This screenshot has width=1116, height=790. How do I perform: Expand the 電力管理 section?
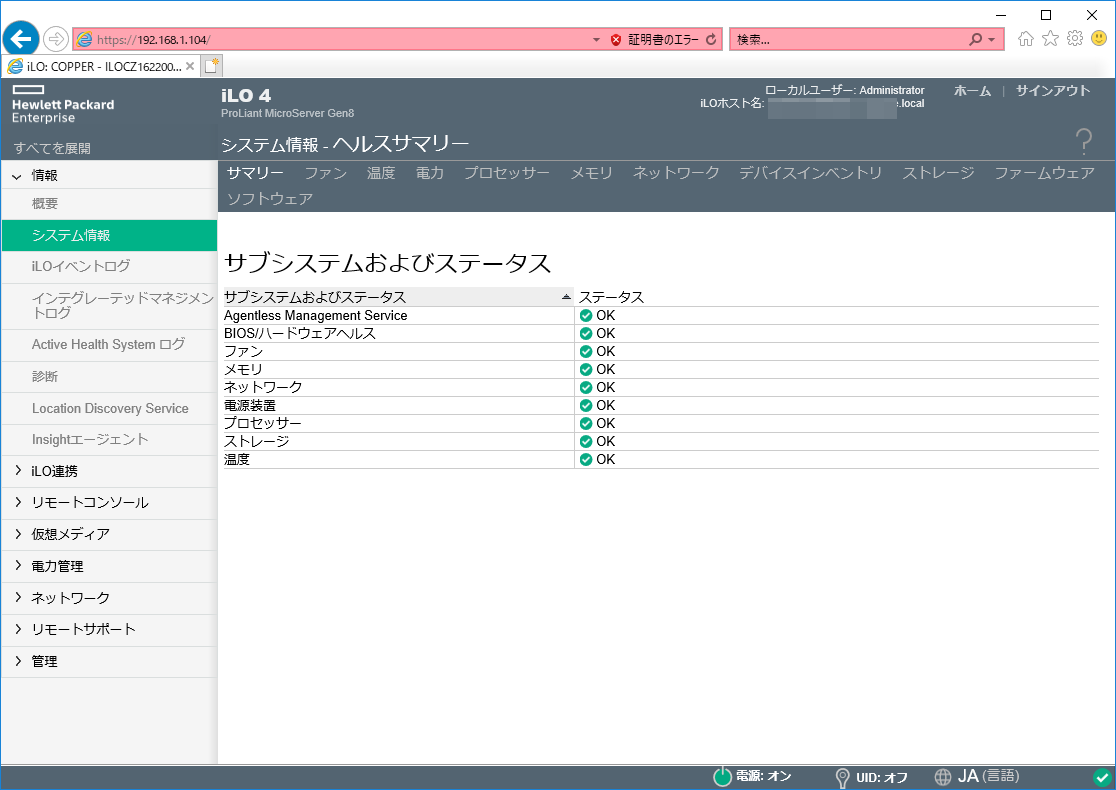point(18,565)
